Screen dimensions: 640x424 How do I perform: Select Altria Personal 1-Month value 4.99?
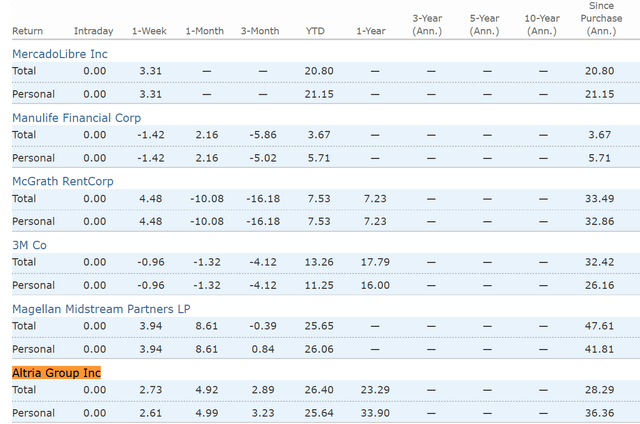click(x=207, y=413)
